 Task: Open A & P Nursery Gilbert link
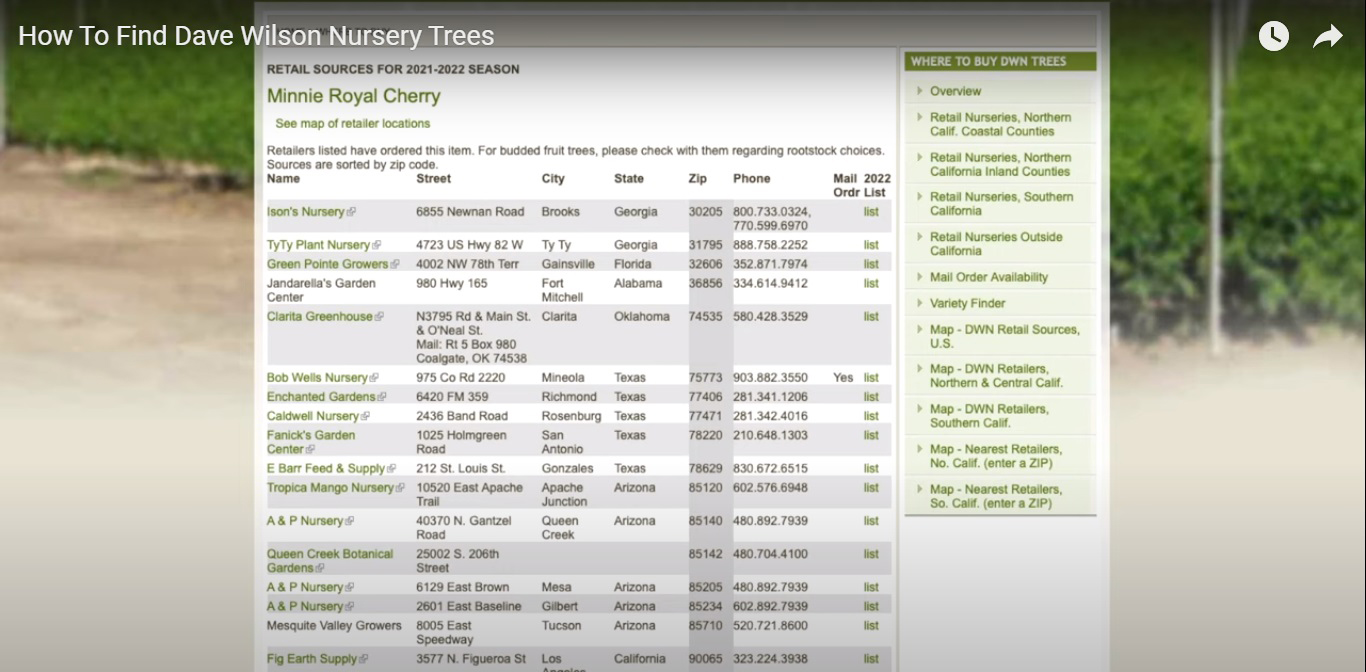point(304,606)
